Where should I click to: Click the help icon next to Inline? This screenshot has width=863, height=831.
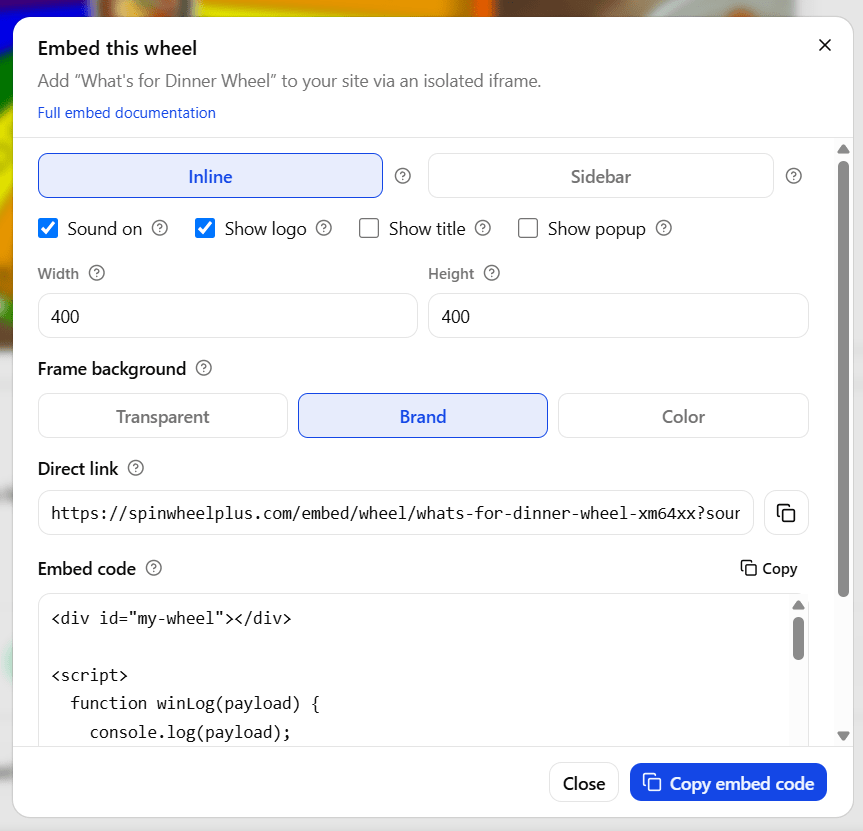[x=403, y=176]
